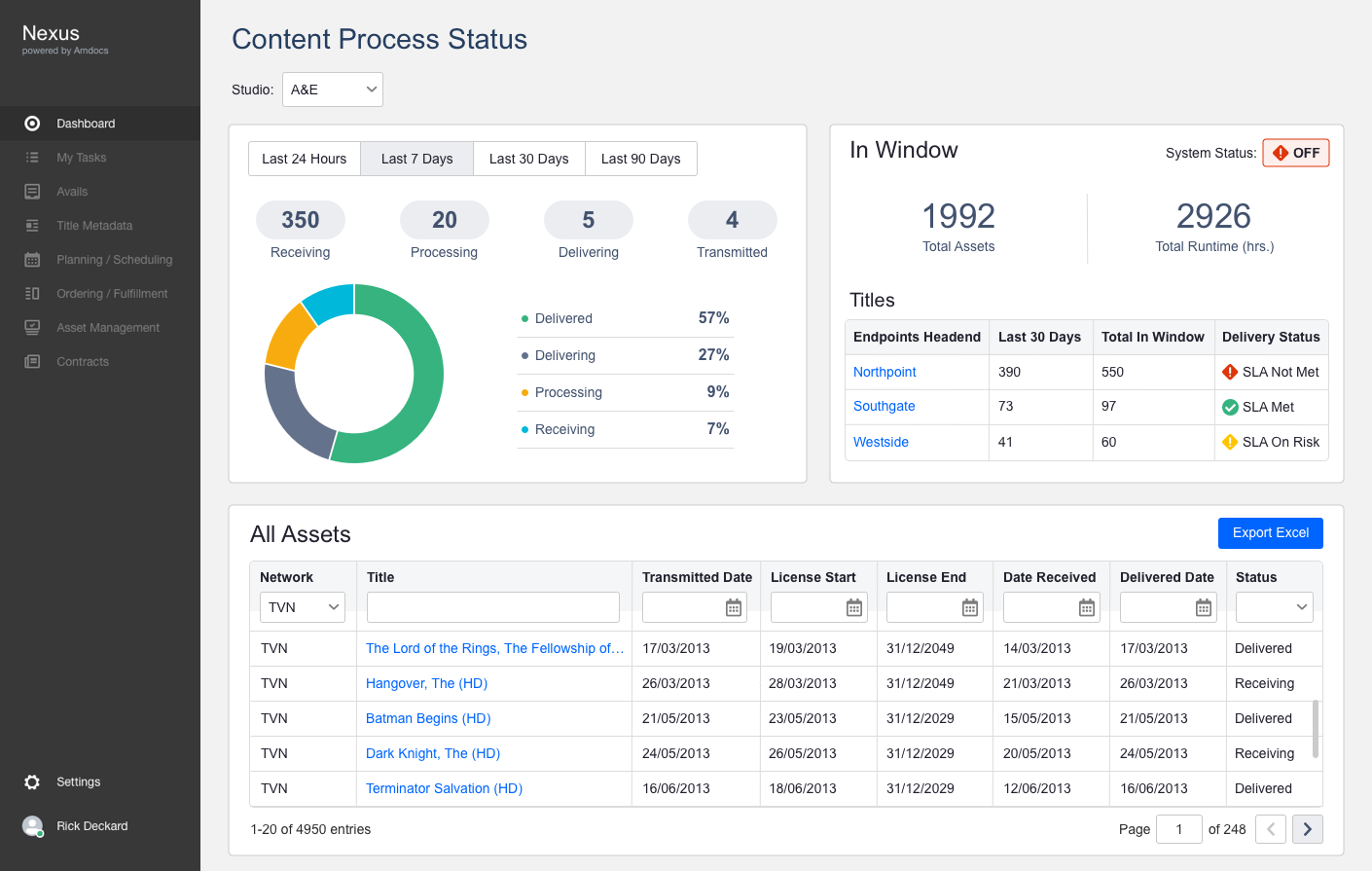The height and width of the screenshot is (871, 1372).
Task: Switch to Last 30 Days tab
Action: (528, 159)
